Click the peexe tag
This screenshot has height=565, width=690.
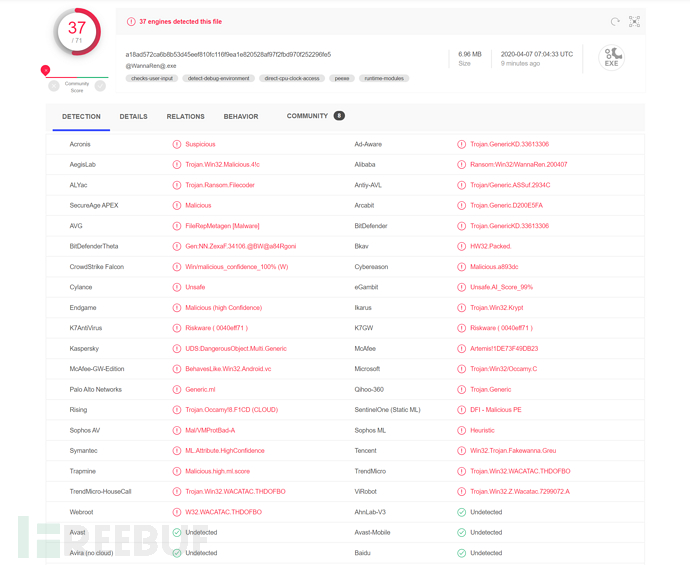click(341, 78)
